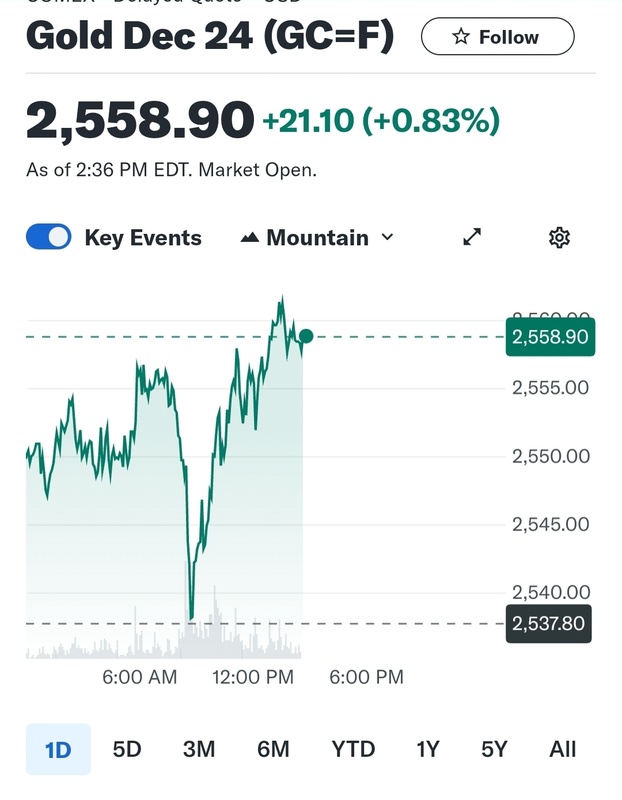Image resolution: width=622 pixels, height=800 pixels.
Task: Switch to 5Y time range
Action: 494,749
